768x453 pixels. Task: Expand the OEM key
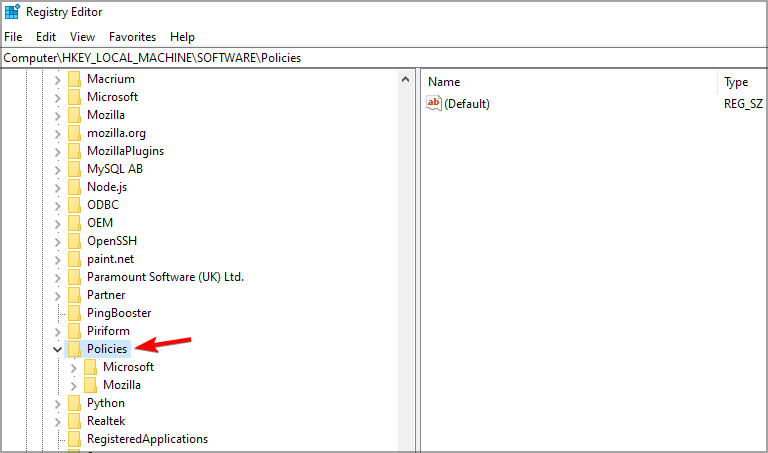point(57,223)
